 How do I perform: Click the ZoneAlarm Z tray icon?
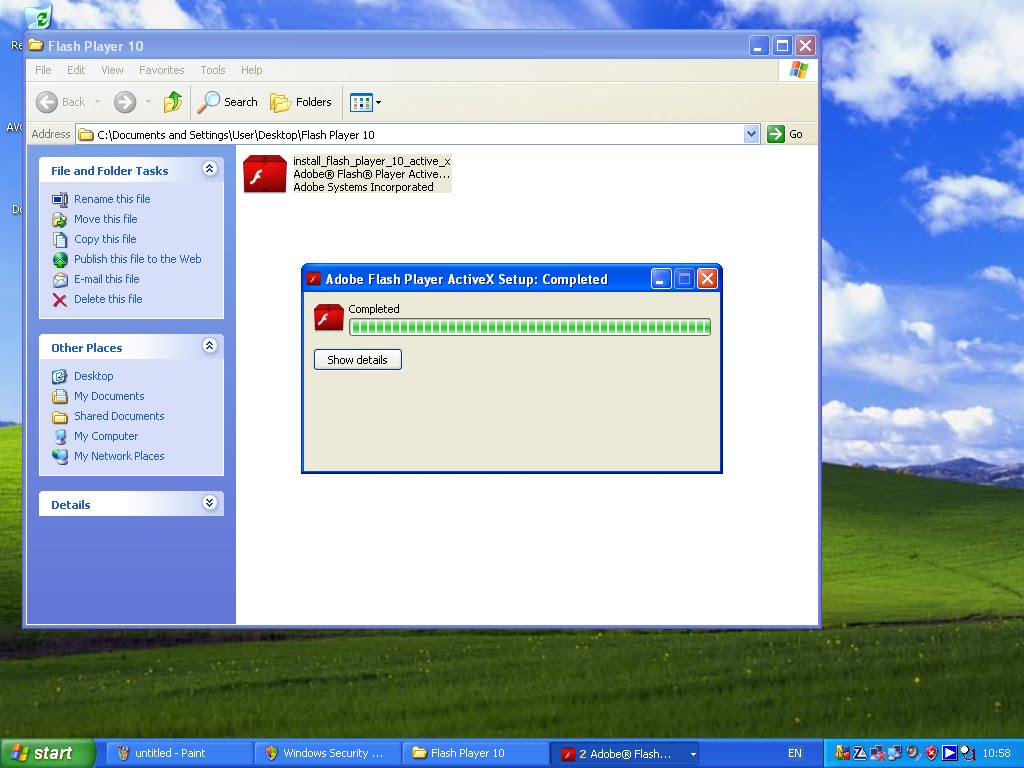(859, 753)
